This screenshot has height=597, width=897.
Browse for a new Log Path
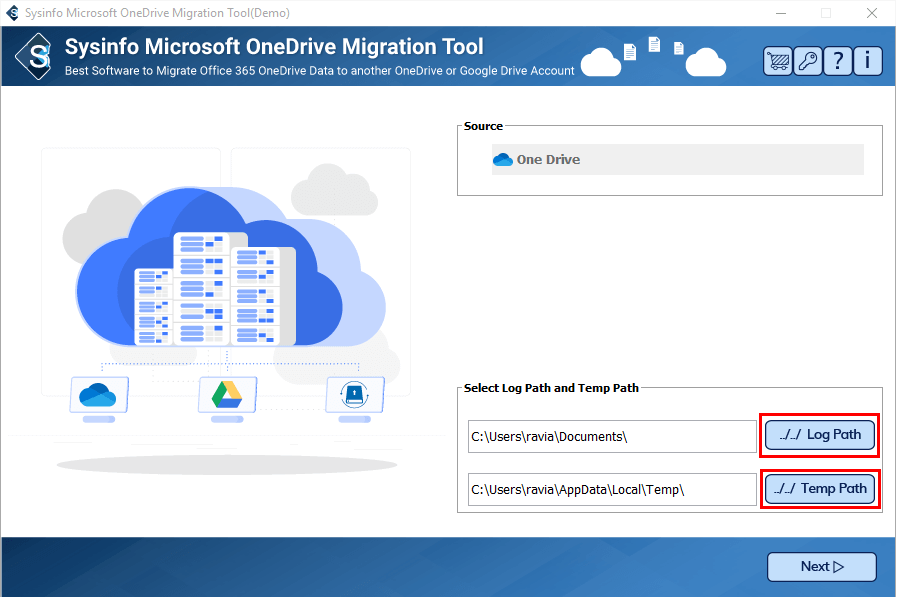820,435
